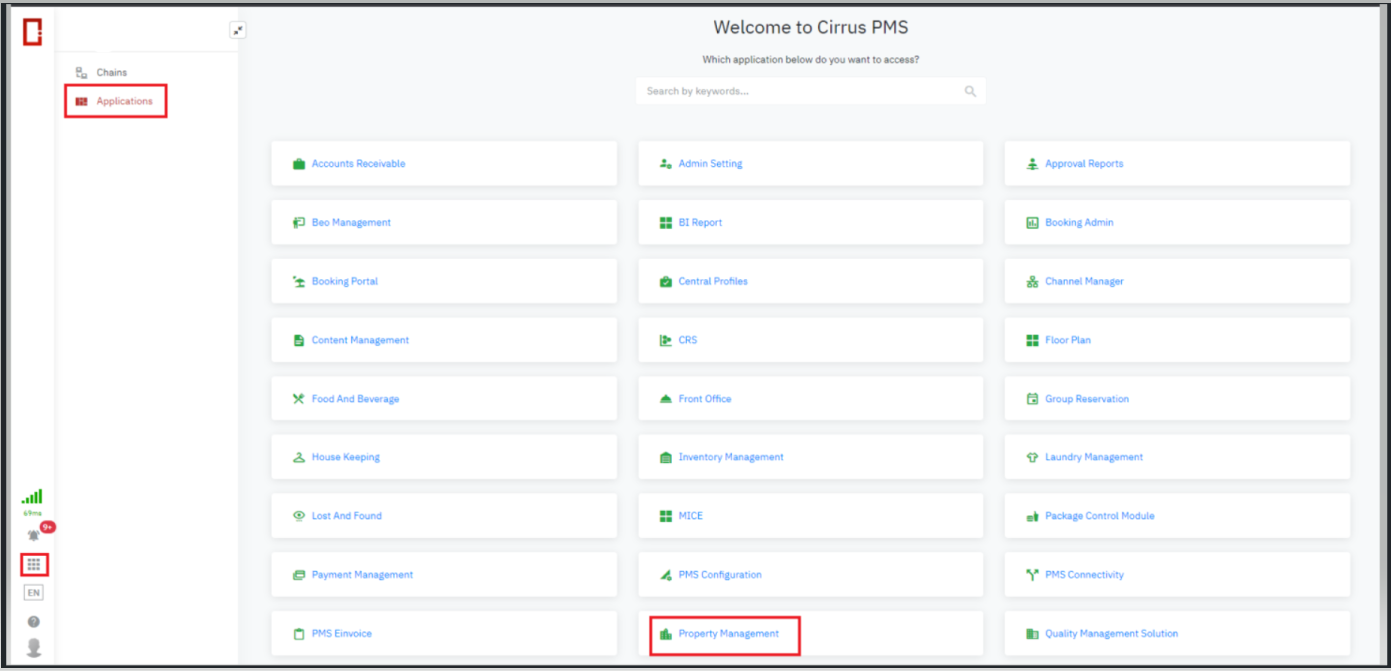Click the search magnifier icon

point(970,91)
